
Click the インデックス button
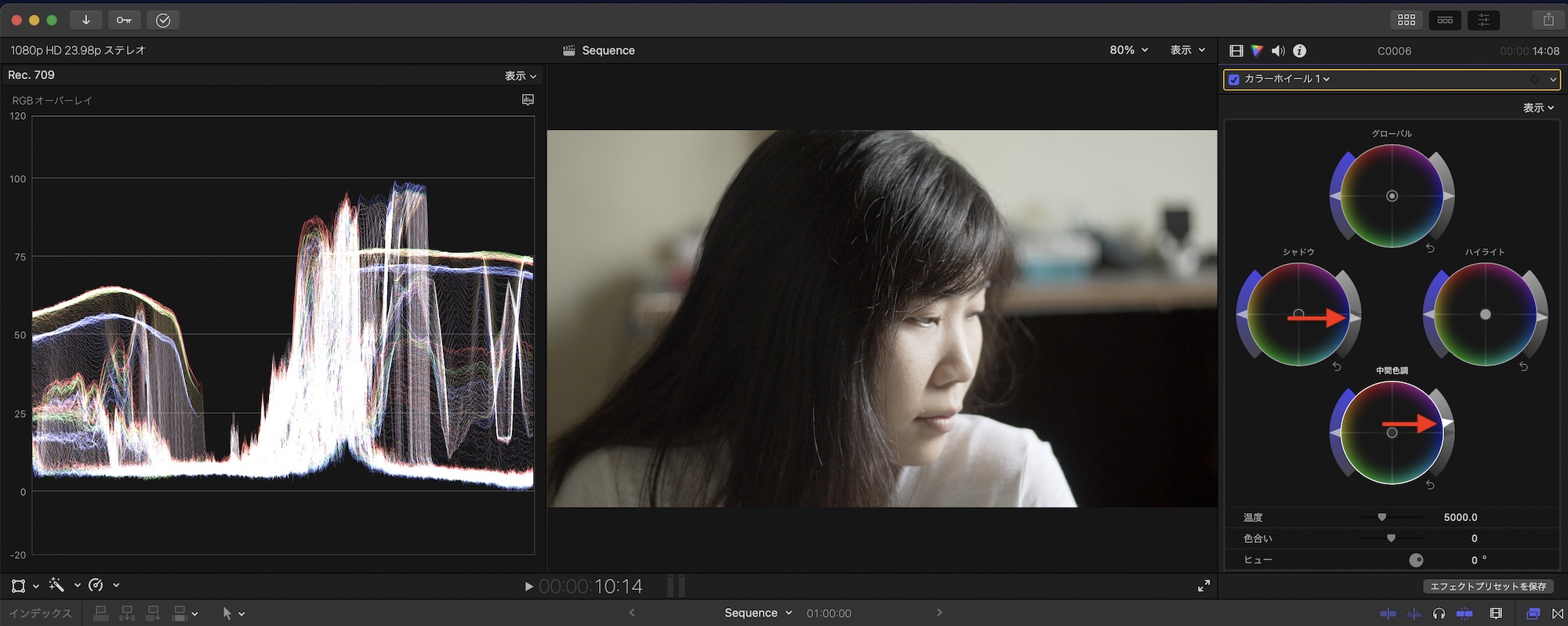(41, 613)
